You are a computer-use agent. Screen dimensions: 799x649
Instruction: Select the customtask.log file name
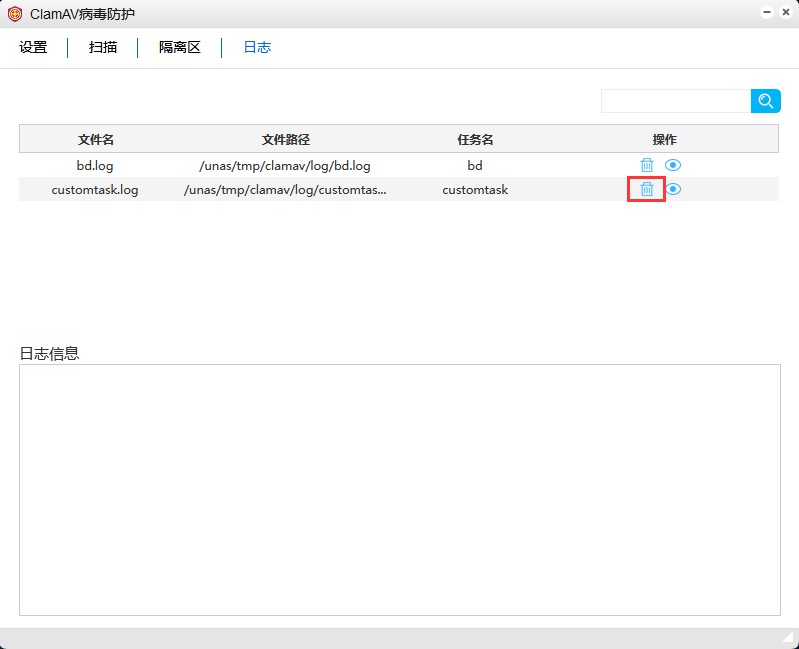coord(95,189)
